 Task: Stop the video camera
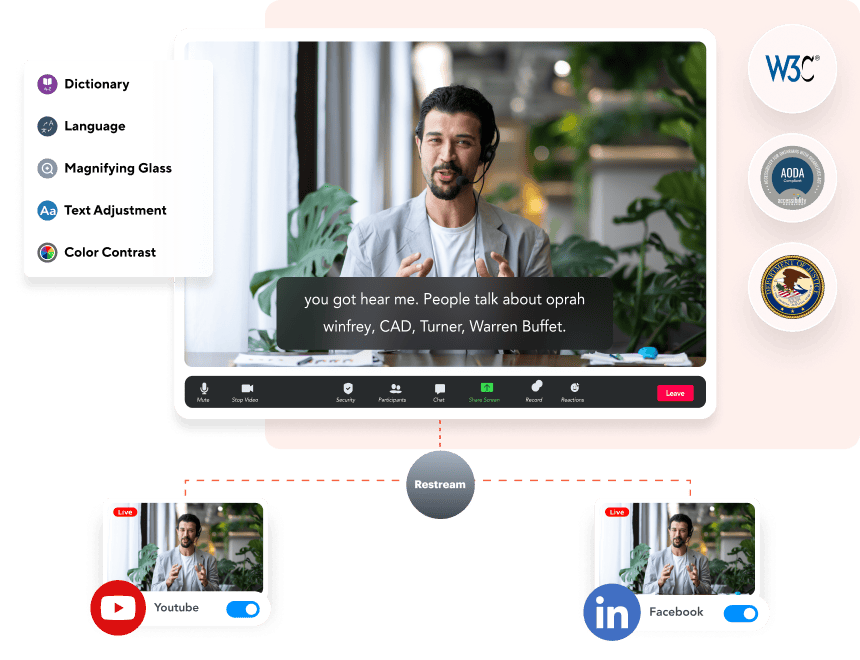pyautogui.click(x=247, y=392)
